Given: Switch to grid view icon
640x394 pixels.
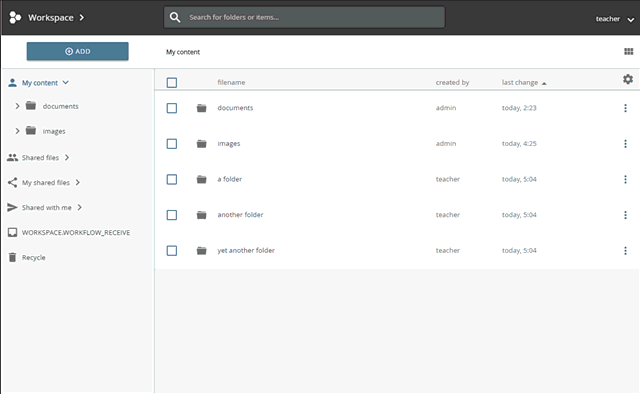Looking at the screenshot, I should 629,51.
